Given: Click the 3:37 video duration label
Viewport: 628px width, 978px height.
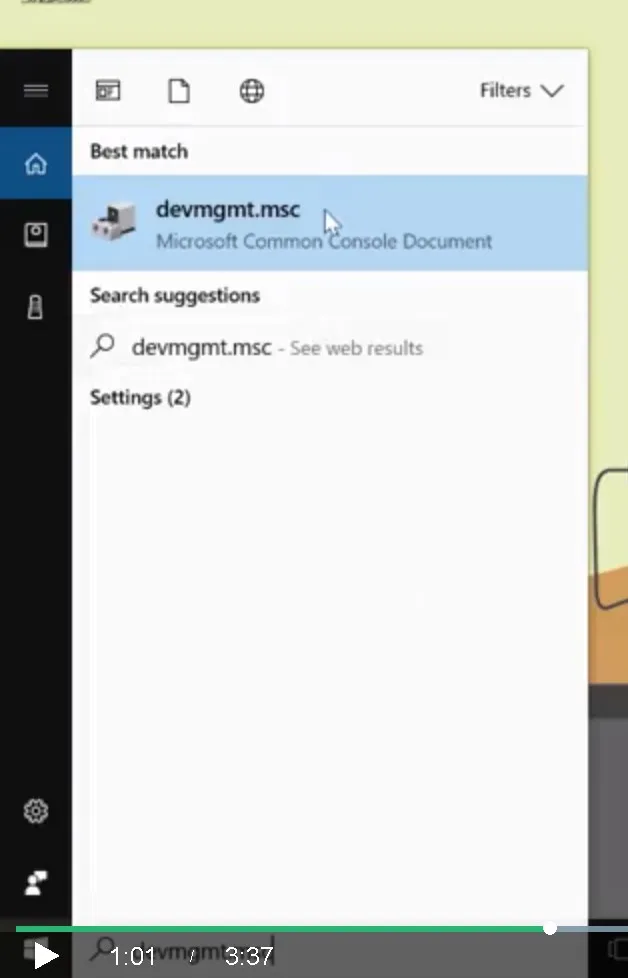Looking at the screenshot, I should coord(249,956).
